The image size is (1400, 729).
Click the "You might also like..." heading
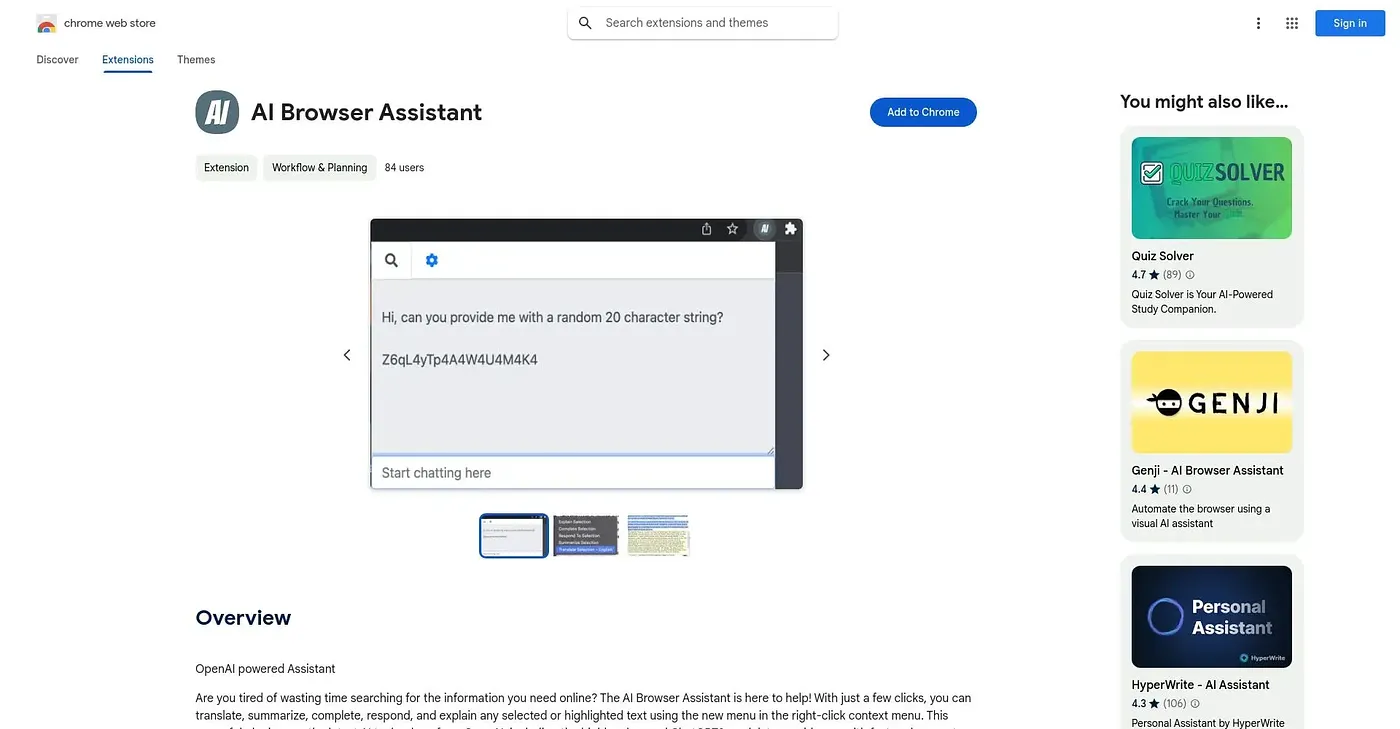tap(1204, 102)
